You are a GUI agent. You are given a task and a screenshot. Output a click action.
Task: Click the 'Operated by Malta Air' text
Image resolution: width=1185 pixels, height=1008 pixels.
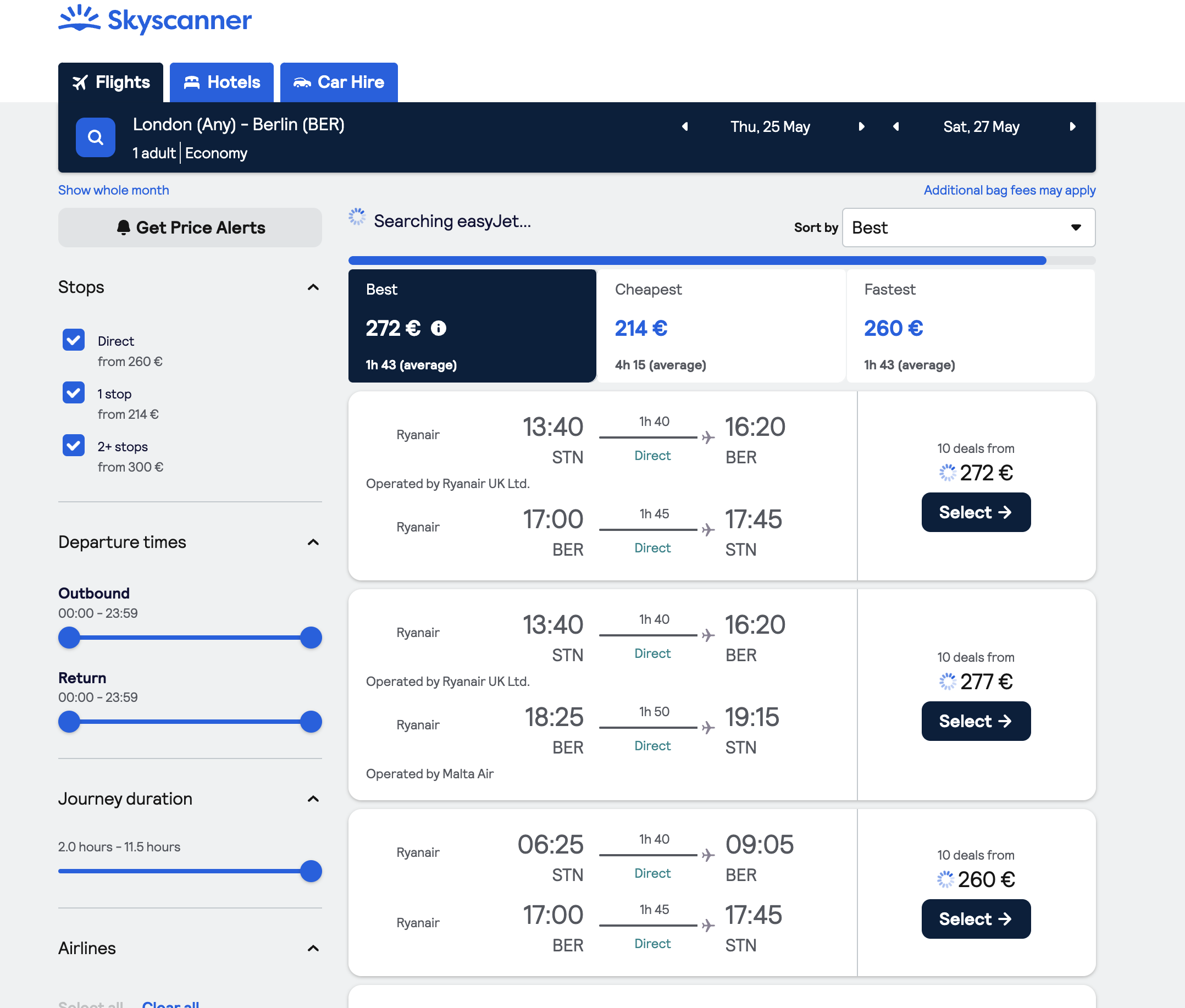[x=430, y=774]
